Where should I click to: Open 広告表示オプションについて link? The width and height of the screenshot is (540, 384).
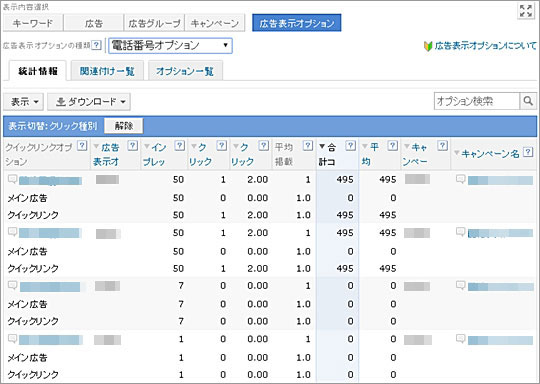485,45
